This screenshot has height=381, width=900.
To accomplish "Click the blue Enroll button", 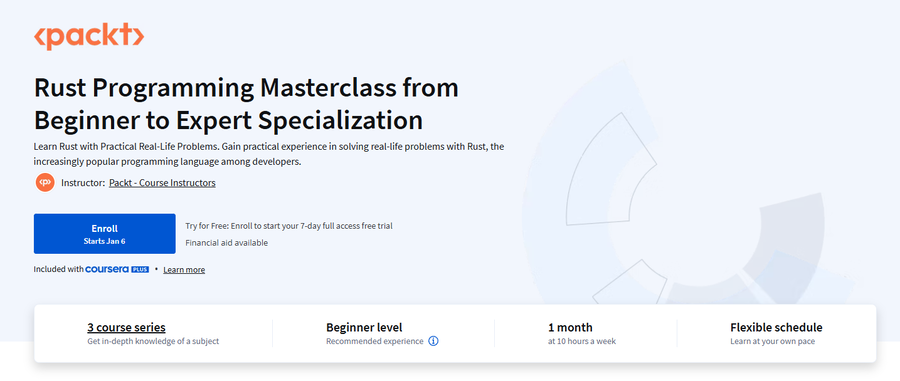I will coord(104,234).
